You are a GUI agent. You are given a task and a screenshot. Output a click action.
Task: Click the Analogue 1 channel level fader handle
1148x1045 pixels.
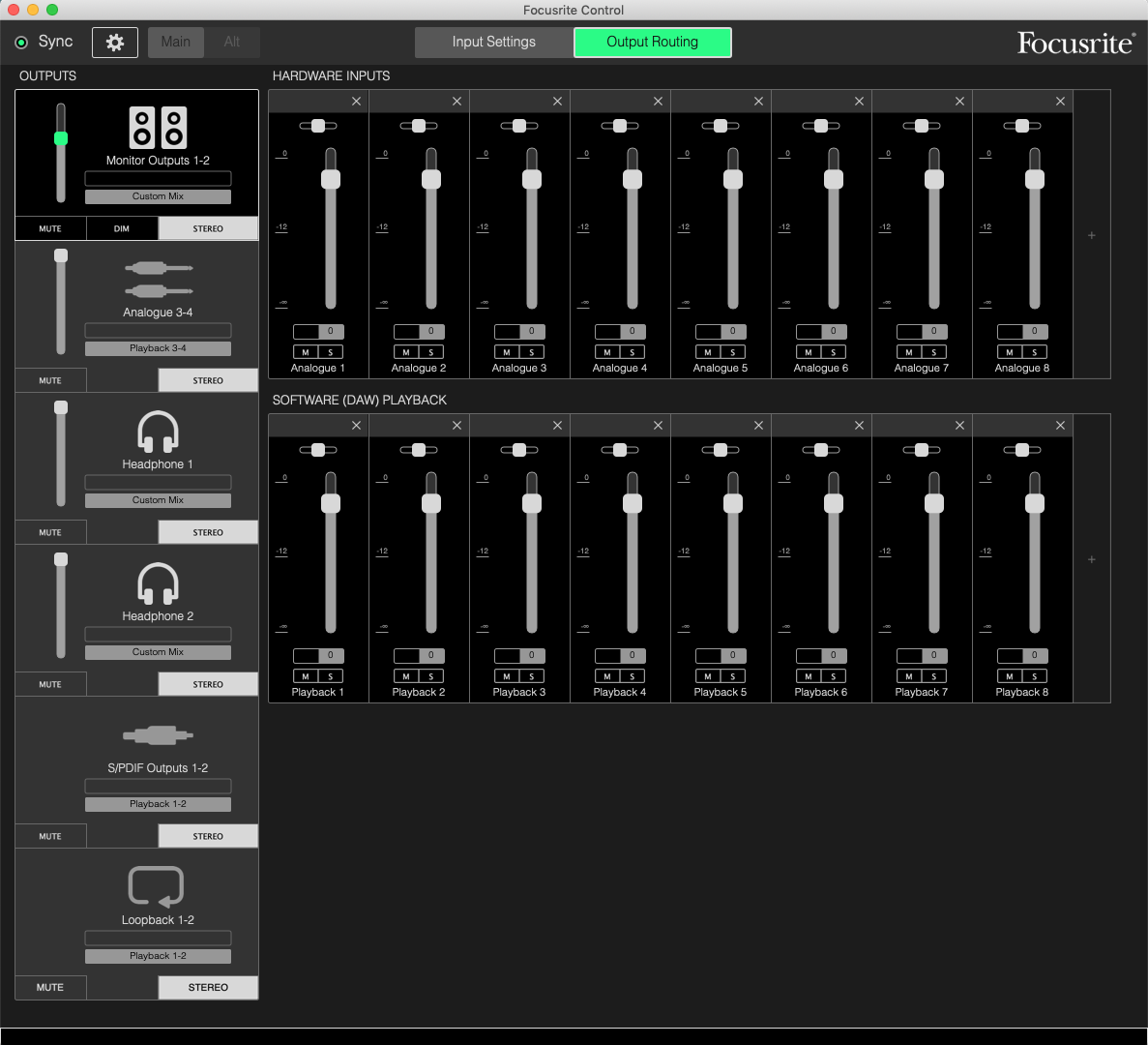(x=331, y=179)
